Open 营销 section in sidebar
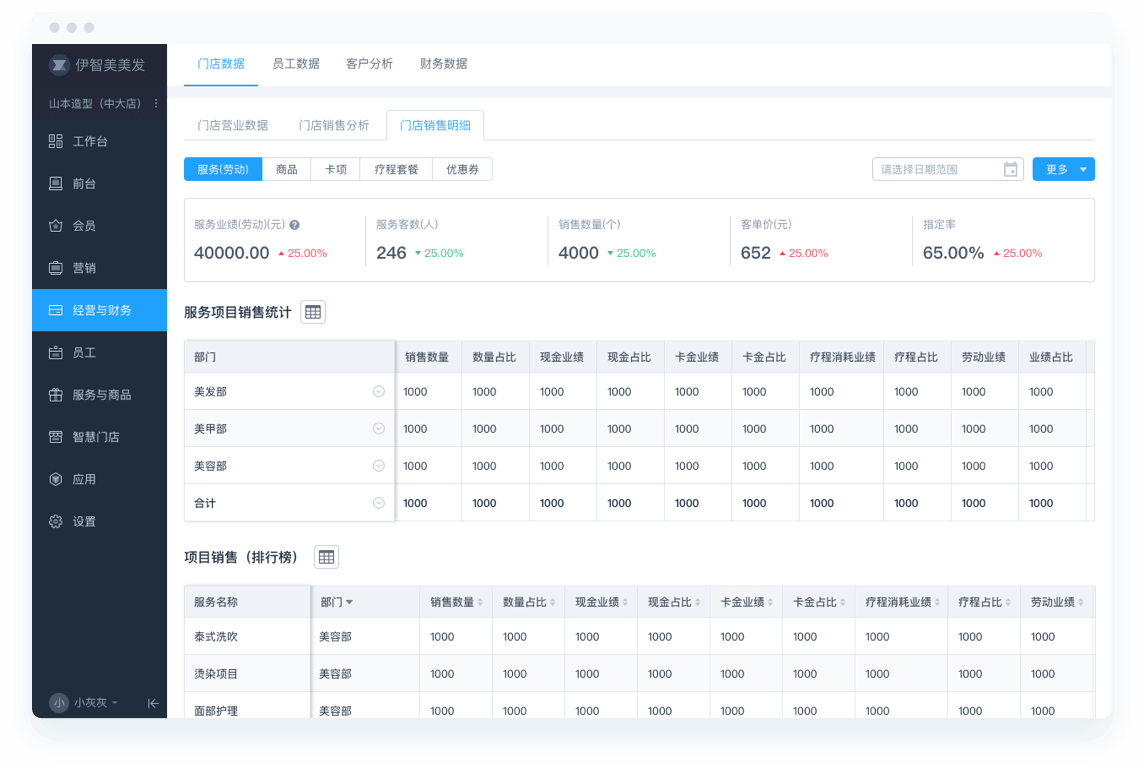1144x770 pixels. [99, 268]
